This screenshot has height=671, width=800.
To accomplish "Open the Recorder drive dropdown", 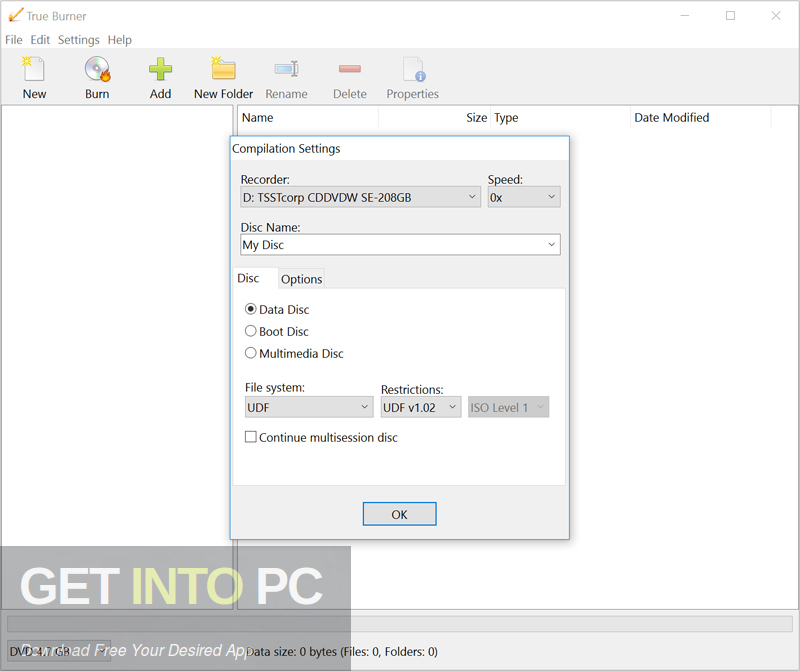I will click(360, 197).
